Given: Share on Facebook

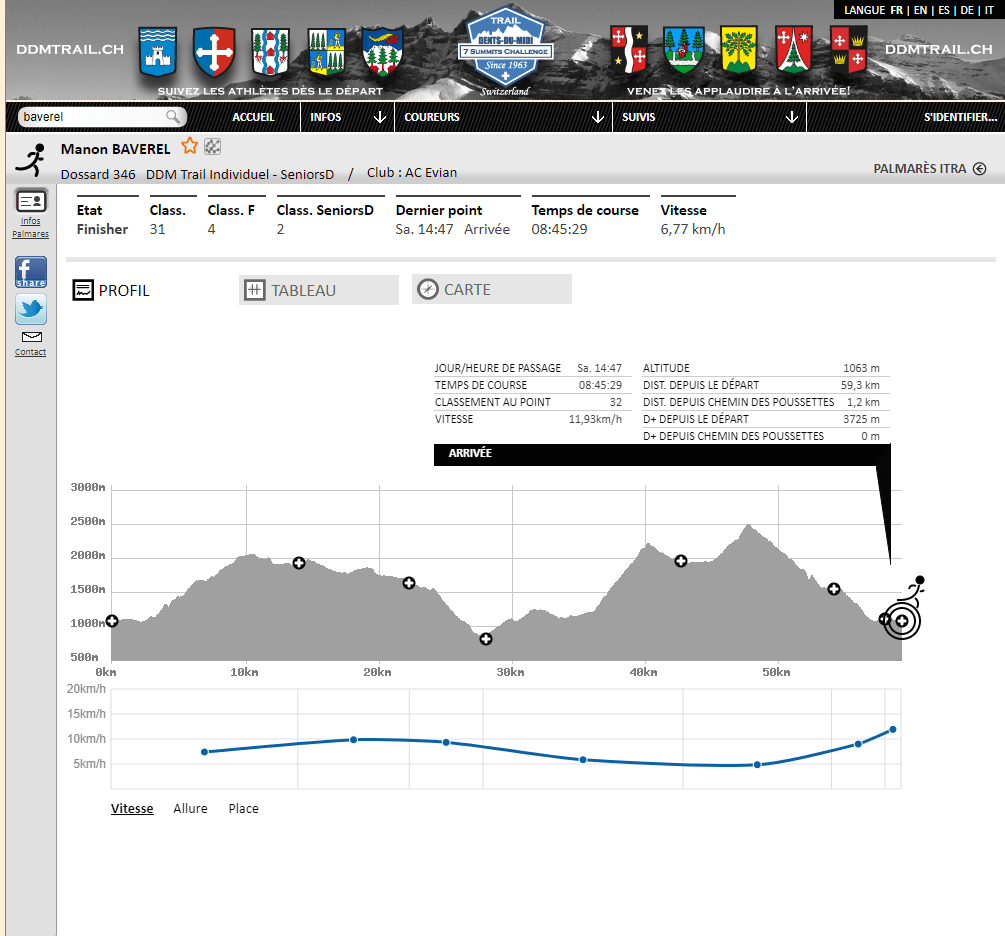Looking at the screenshot, I should [31, 272].
